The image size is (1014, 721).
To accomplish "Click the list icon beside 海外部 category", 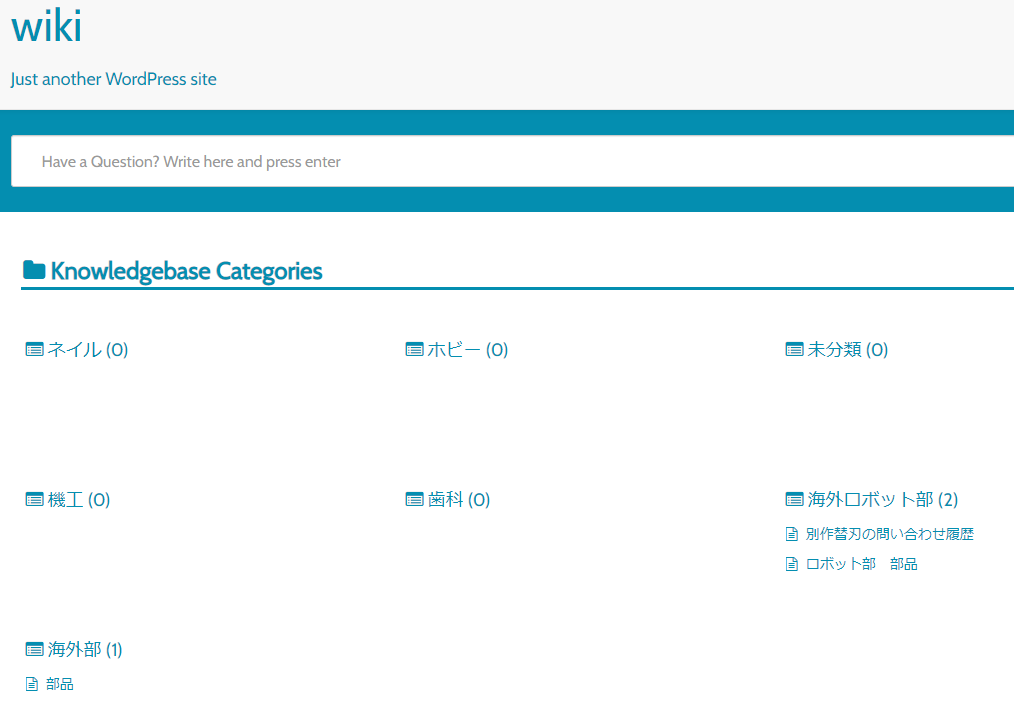I will pos(35,650).
